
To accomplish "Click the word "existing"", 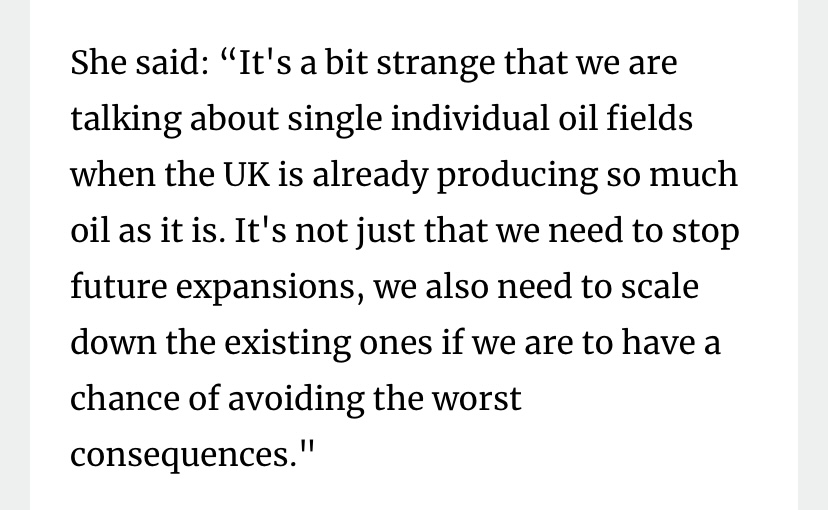I will 287,344.
